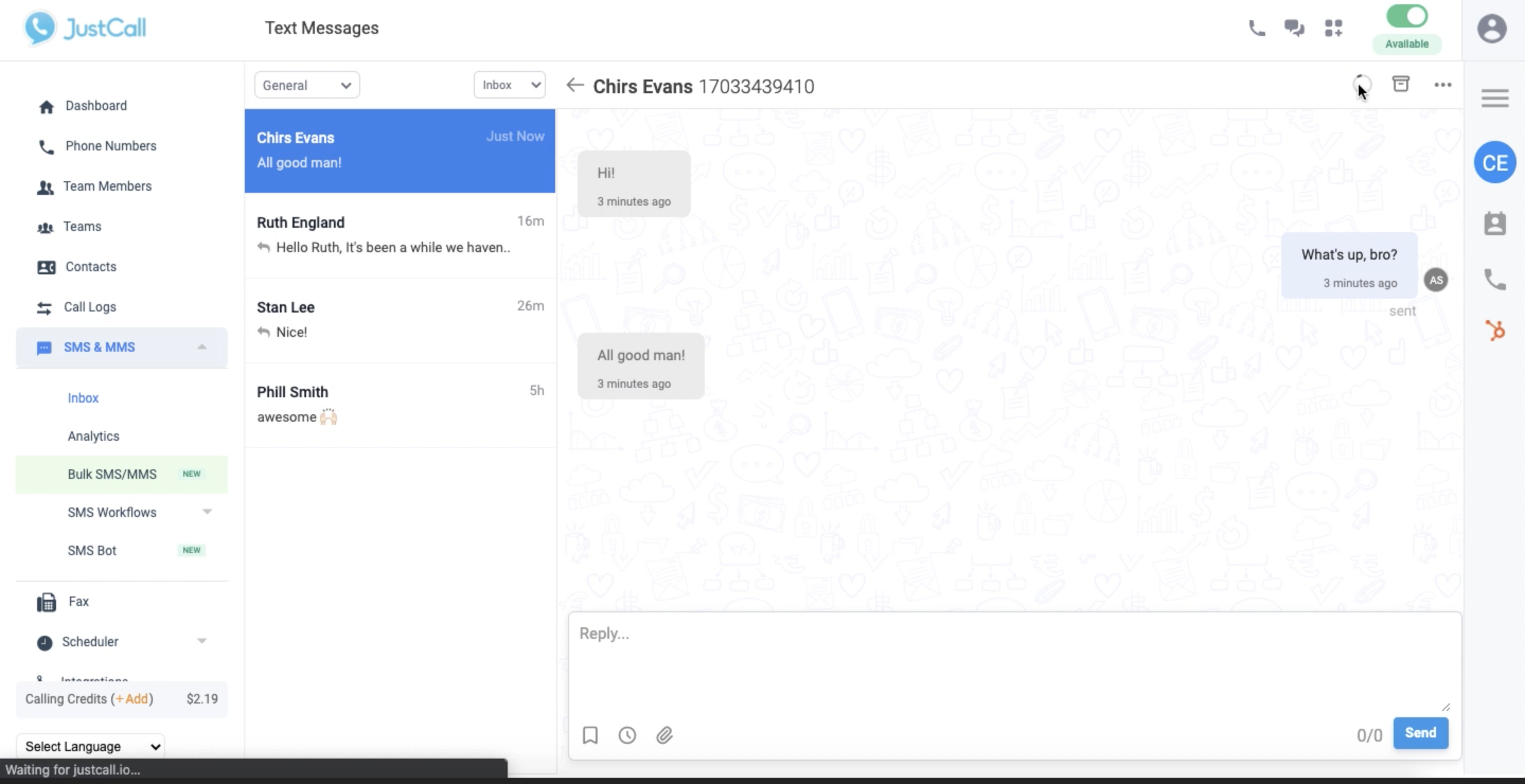This screenshot has height=784, width=1525.
Task: Open the user profile avatar icon
Action: point(1492,29)
